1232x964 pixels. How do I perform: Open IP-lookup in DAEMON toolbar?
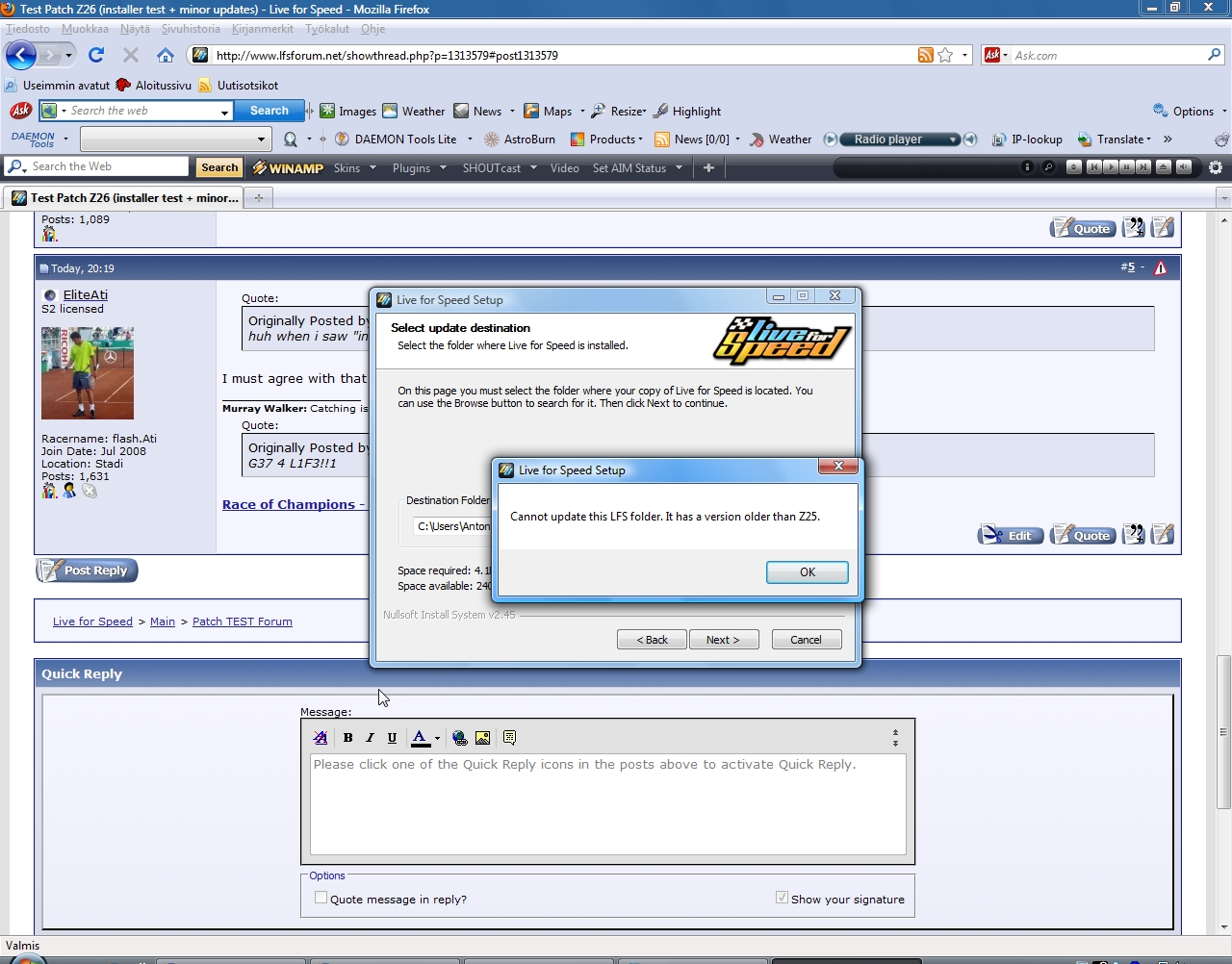point(1027,140)
